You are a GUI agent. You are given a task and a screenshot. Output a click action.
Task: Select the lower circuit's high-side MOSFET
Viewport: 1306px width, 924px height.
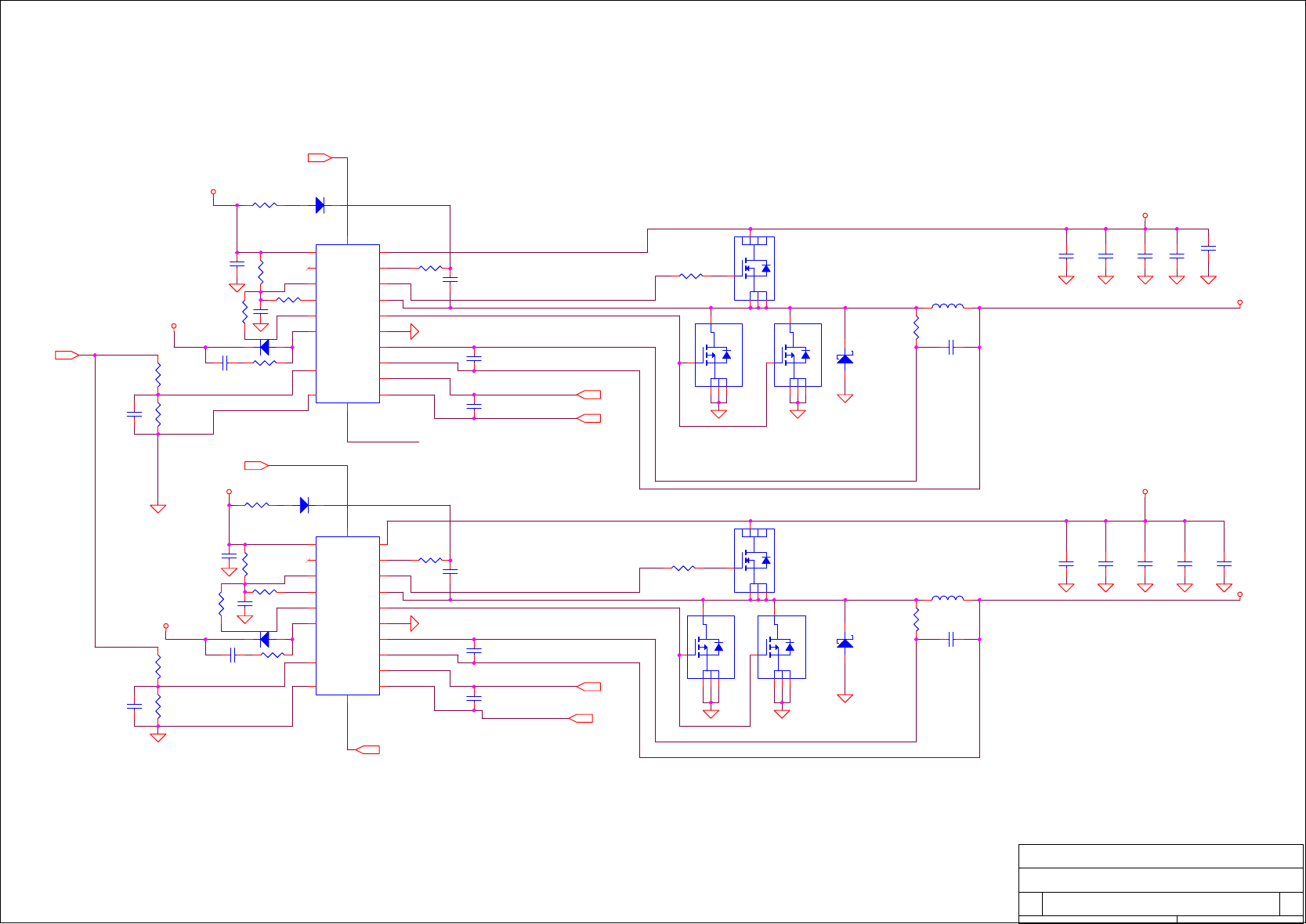pos(754,561)
